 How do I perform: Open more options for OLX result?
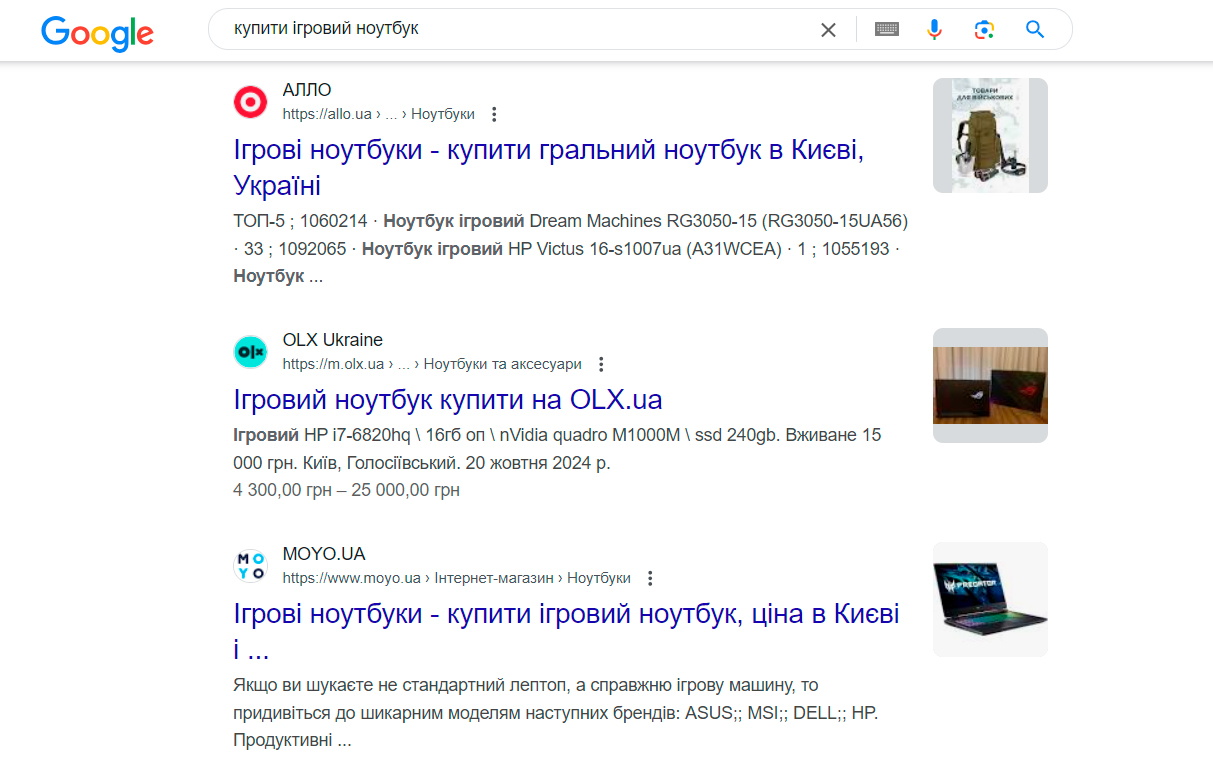point(601,364)
